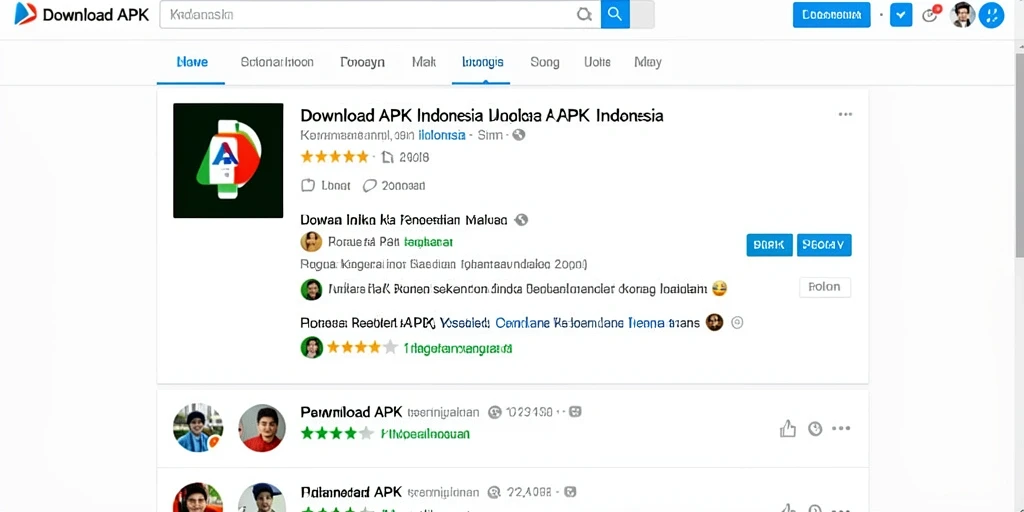Click the '2oneead' comment bubble icon
The height and width of the screenshot is (512, 1024).
pos(370,185)
